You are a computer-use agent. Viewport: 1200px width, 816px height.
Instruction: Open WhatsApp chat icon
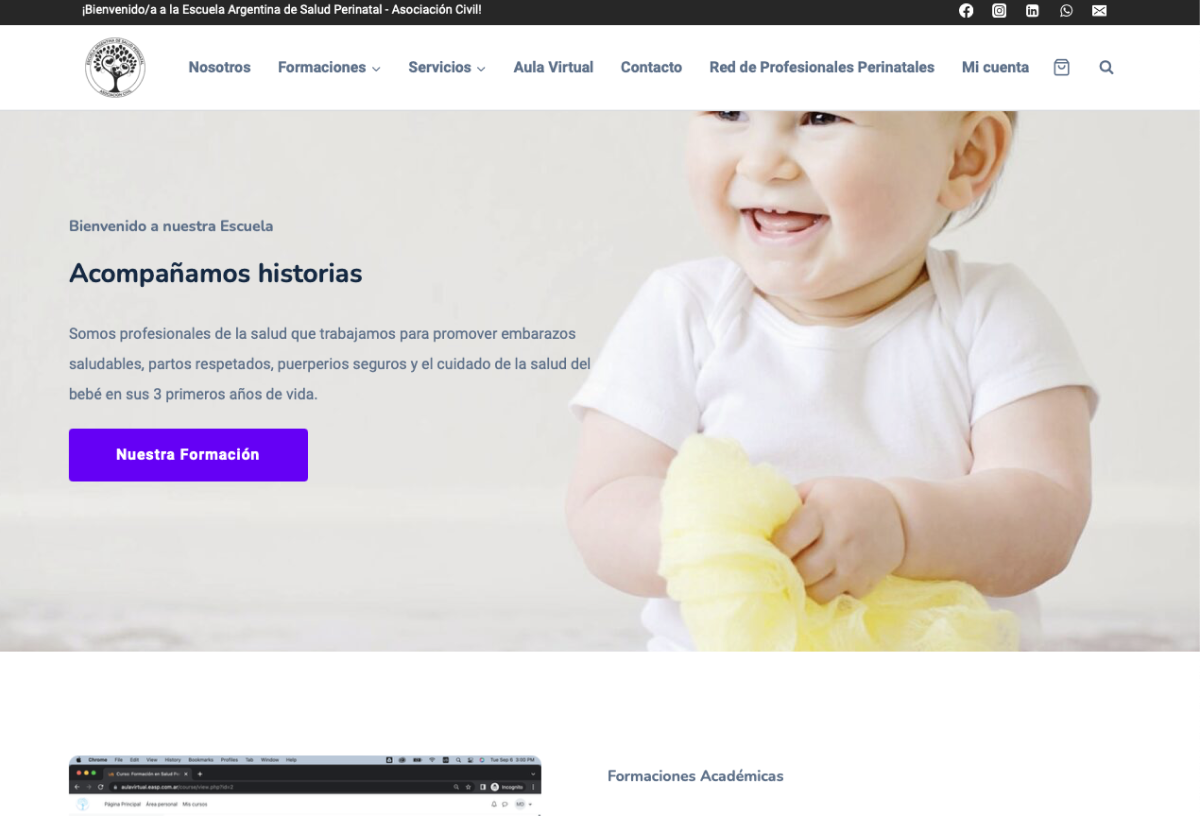1066,11
